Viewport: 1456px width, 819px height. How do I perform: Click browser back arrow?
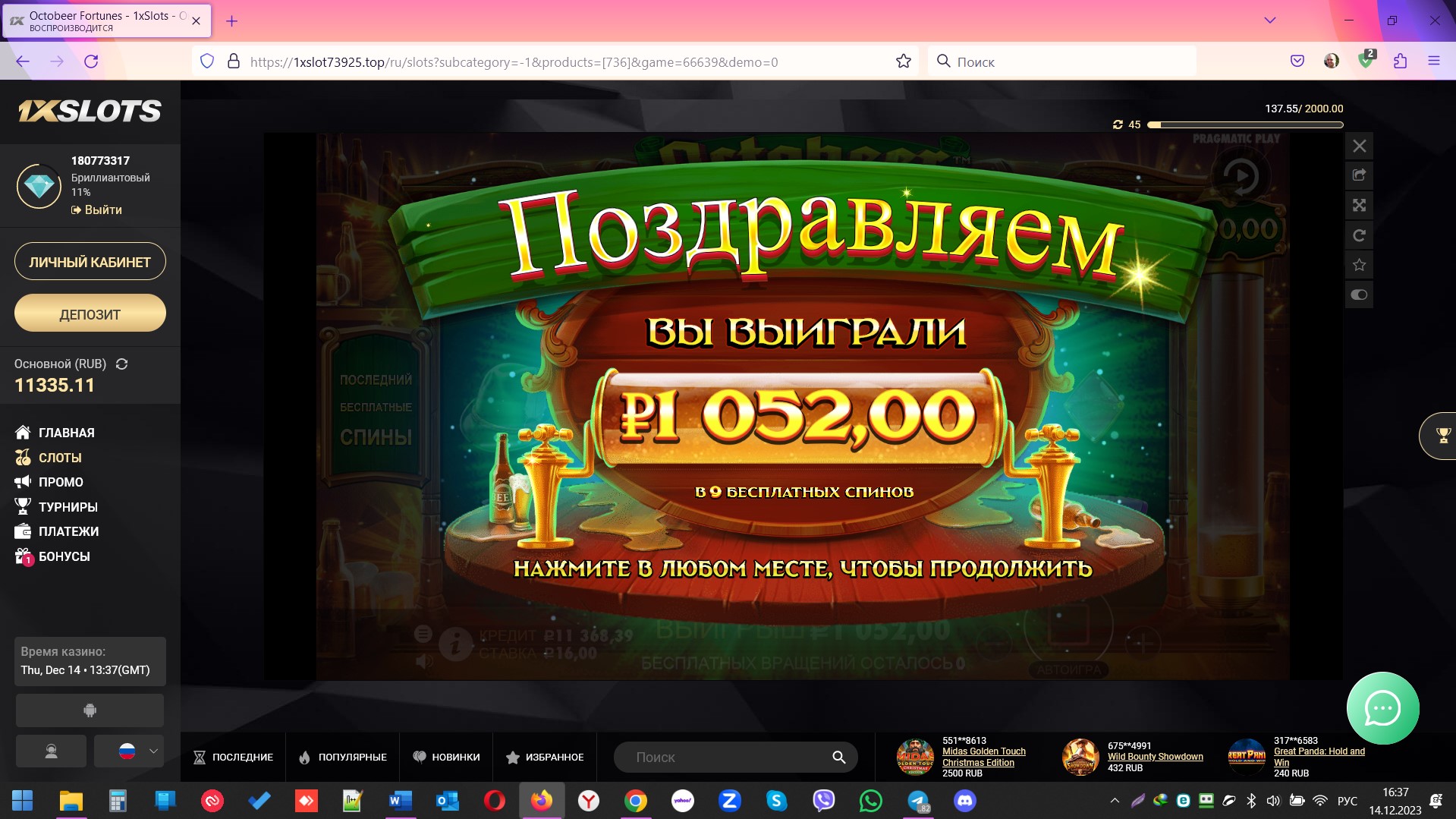[23, 61]
